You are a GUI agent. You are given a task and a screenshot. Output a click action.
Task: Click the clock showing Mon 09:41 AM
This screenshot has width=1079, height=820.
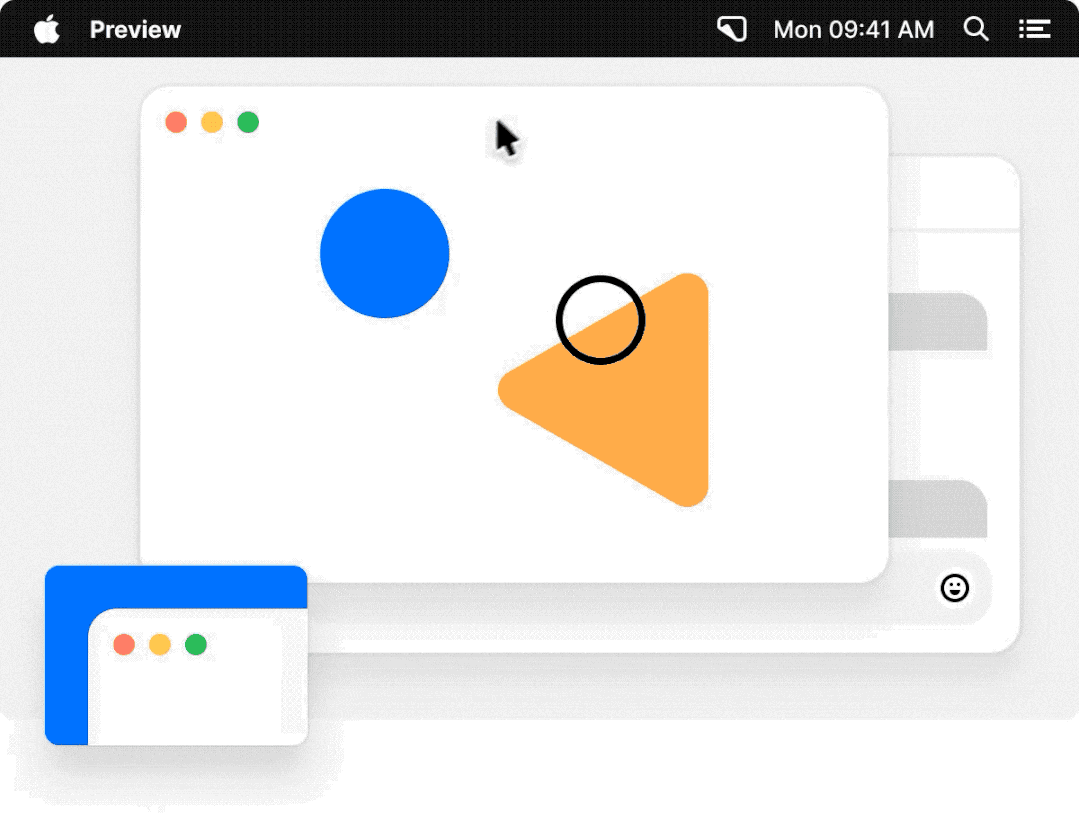click(854, 29)
